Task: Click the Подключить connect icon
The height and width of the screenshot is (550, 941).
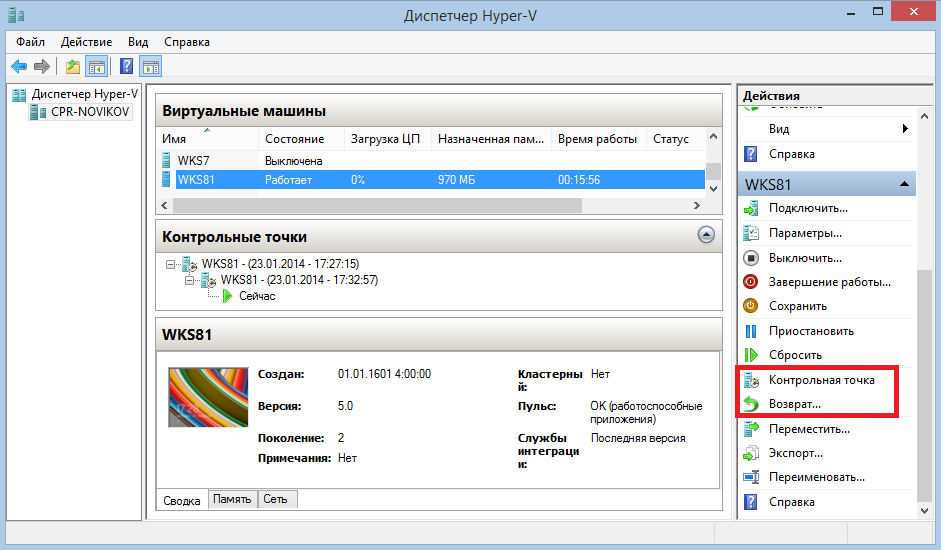Action: click(x=752, y=208)
